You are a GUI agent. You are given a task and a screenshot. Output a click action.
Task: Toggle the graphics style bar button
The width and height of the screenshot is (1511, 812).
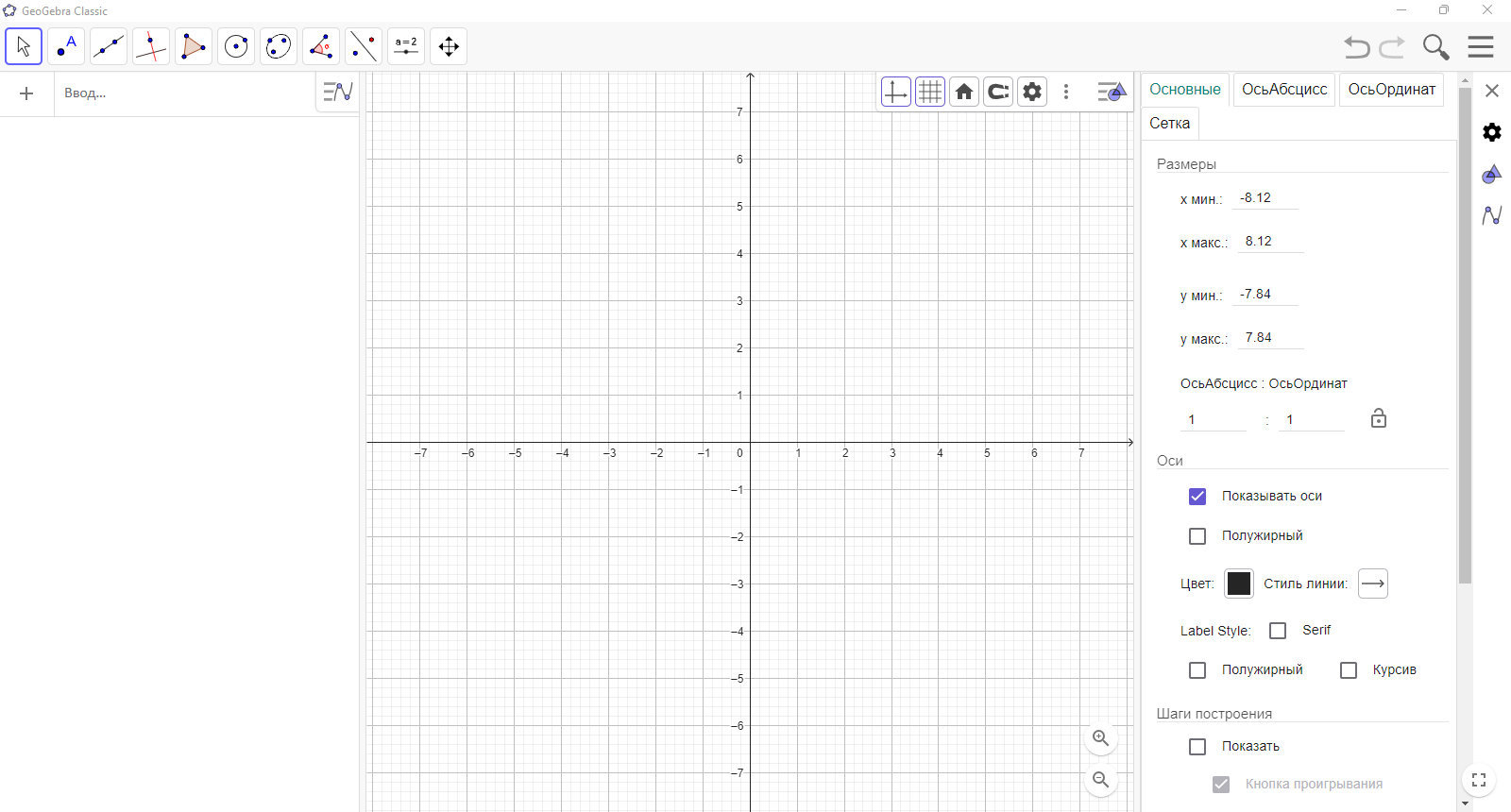pos(1112,92)
